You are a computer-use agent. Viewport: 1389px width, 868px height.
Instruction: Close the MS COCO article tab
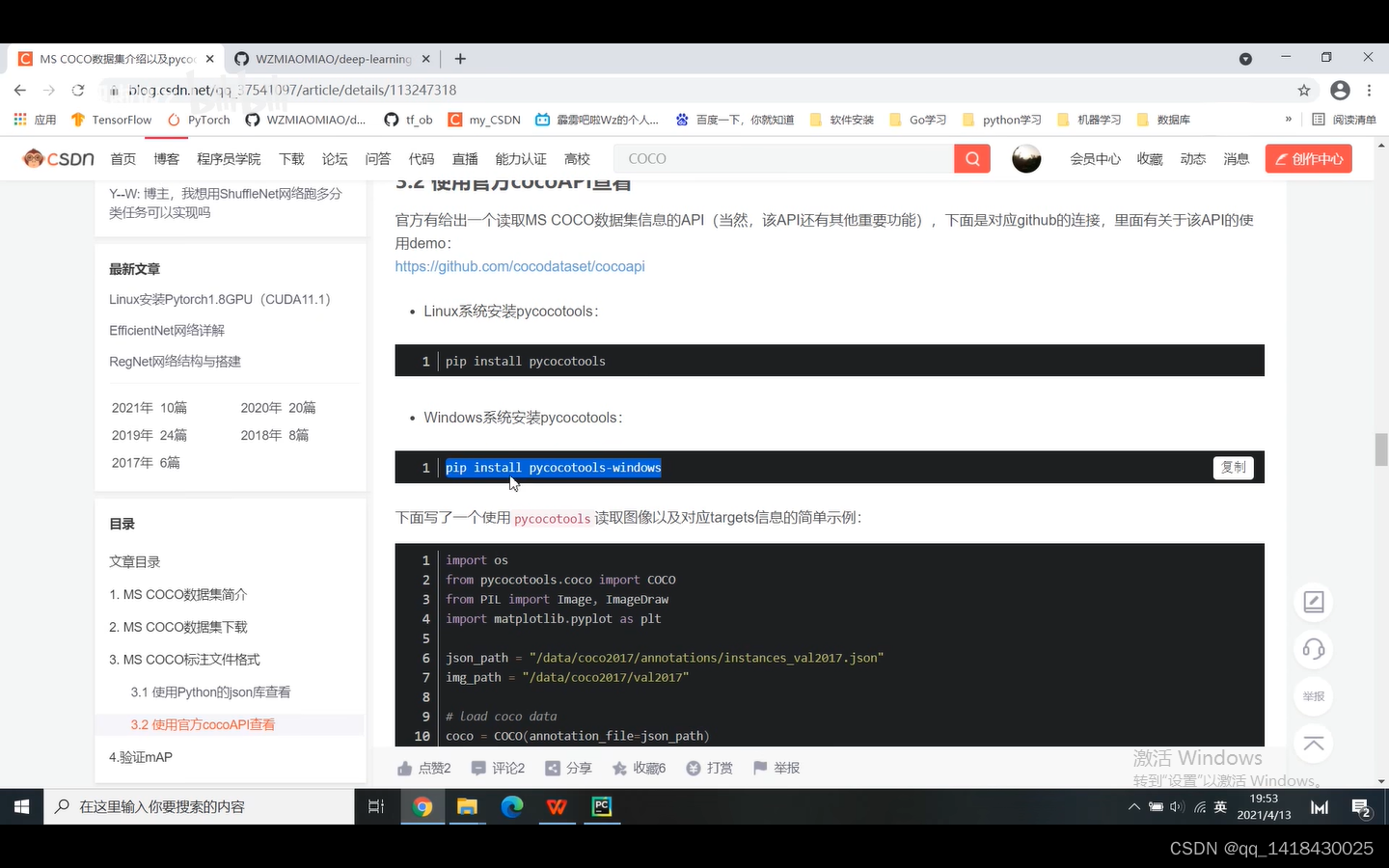(x=209, y=59)
